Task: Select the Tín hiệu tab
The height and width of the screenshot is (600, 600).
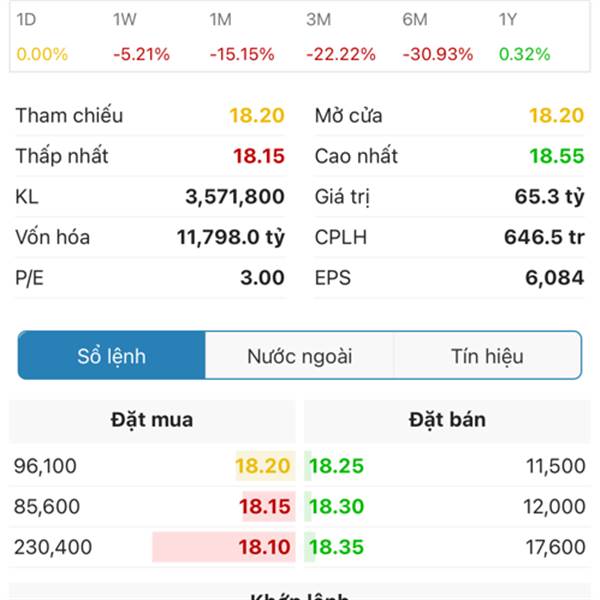Action: point(487,356)
